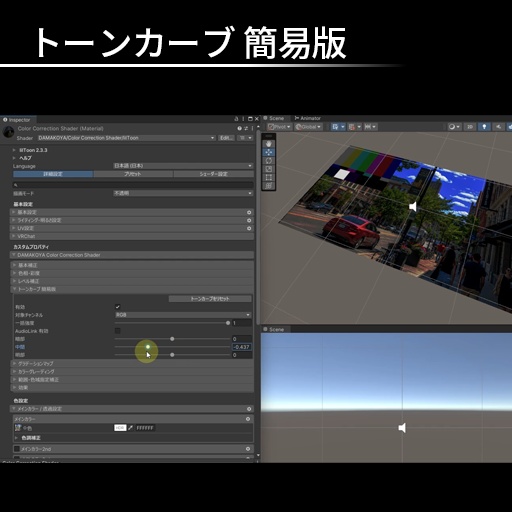Open the Shader dropdown
This screenshot has width=512, height=512.
click(126, 138)
